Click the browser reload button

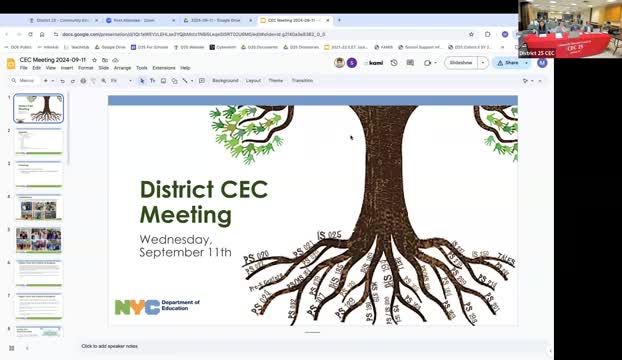(30, 34)
